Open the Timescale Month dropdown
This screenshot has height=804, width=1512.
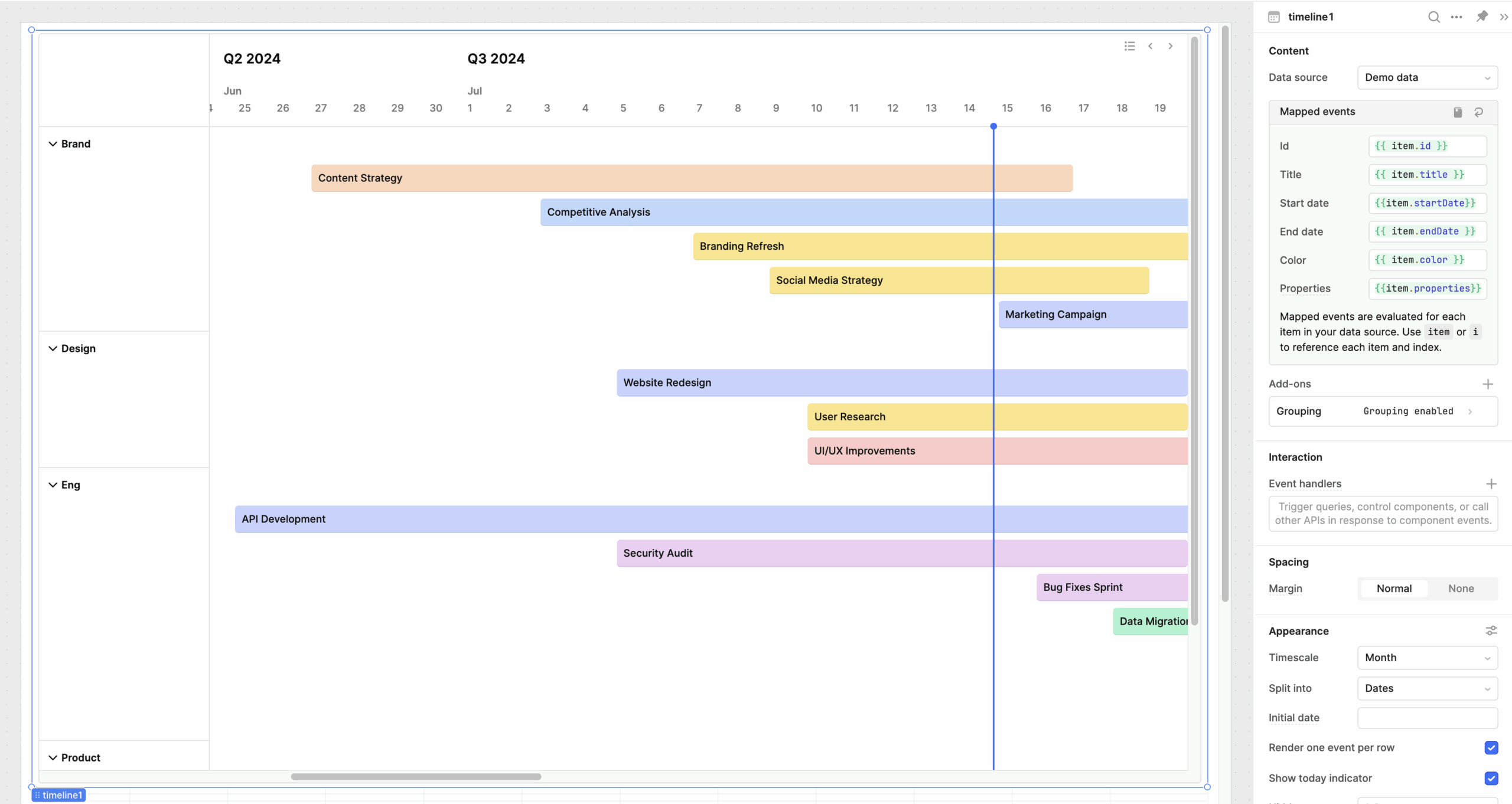pos(1427,658)
